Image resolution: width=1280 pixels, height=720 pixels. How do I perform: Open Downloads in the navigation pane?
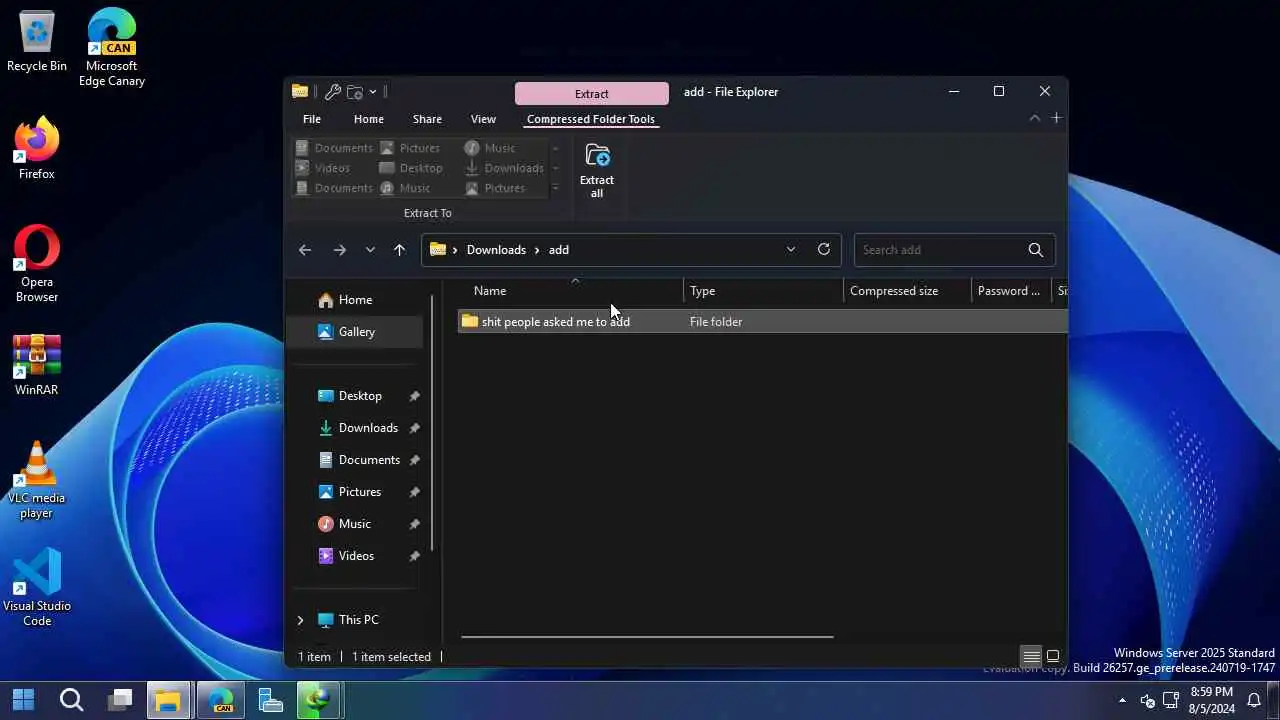(368, 428)
